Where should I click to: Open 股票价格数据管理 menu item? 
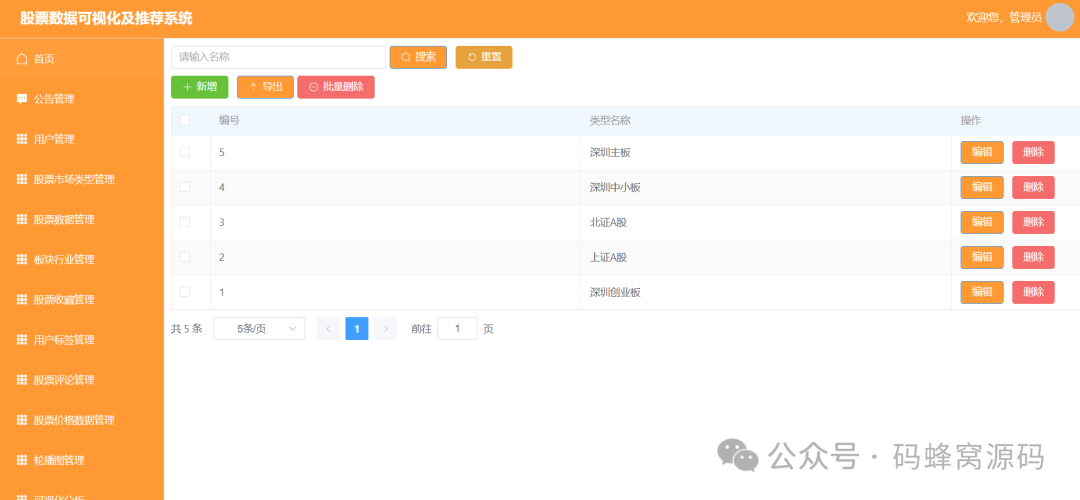click(x=82, y=420)
